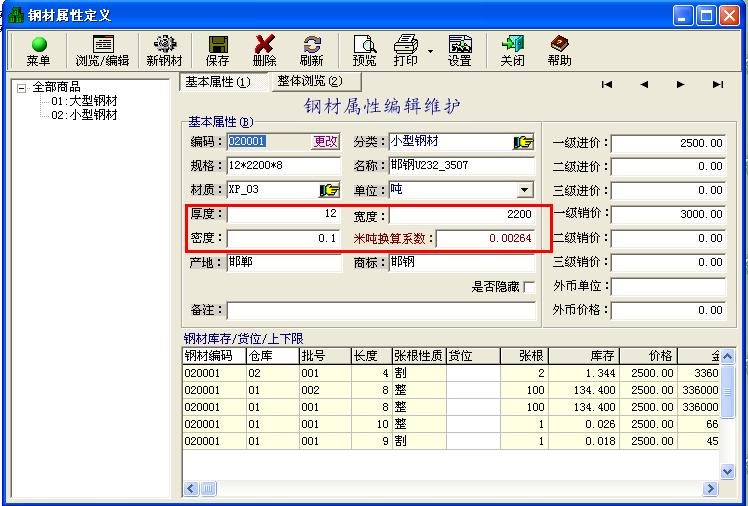Open the 单位 unit dropdown
The image size is (748, 506).
(524, 190)
